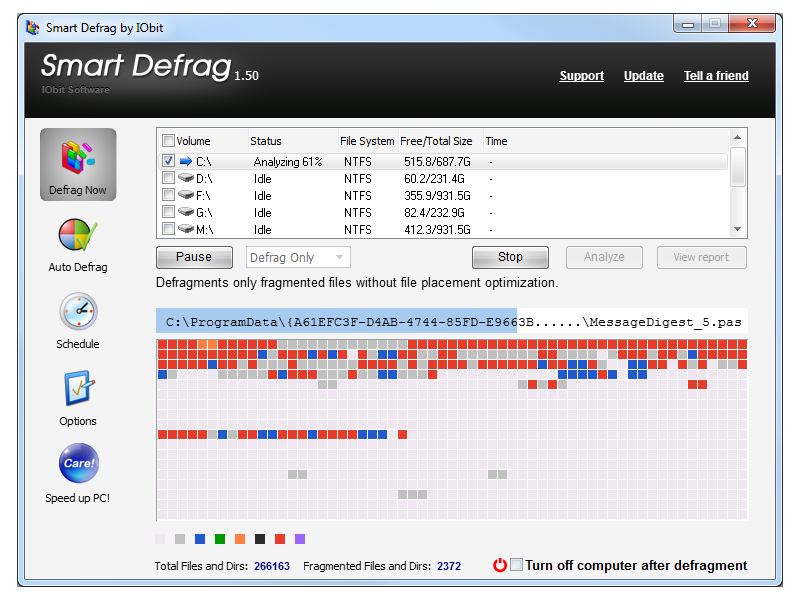Click the green legend swatch
The width and height of the screenshot is (800, 600).
pos(220,539)
